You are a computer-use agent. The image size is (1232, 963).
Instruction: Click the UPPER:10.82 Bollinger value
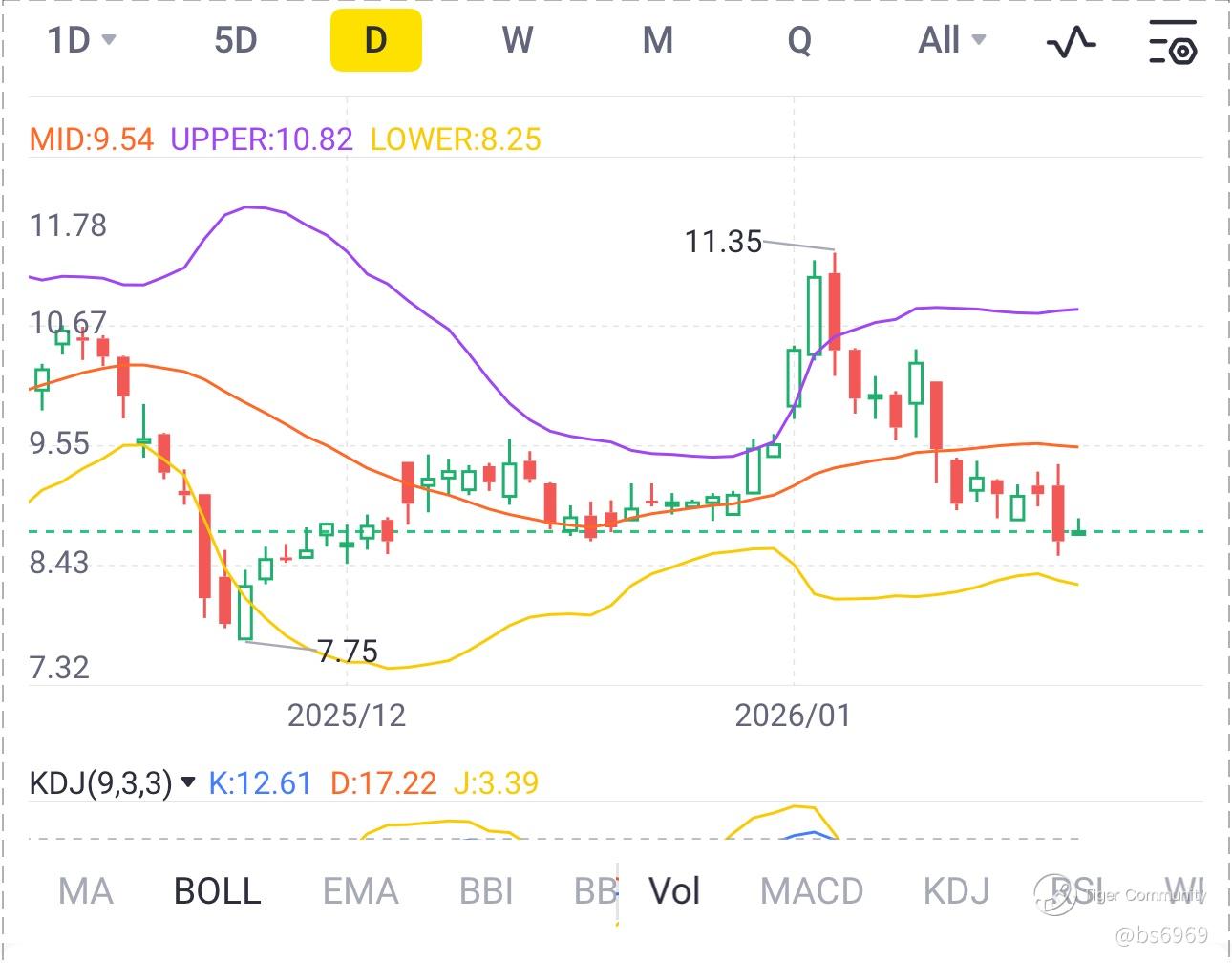tap(262, 139)
